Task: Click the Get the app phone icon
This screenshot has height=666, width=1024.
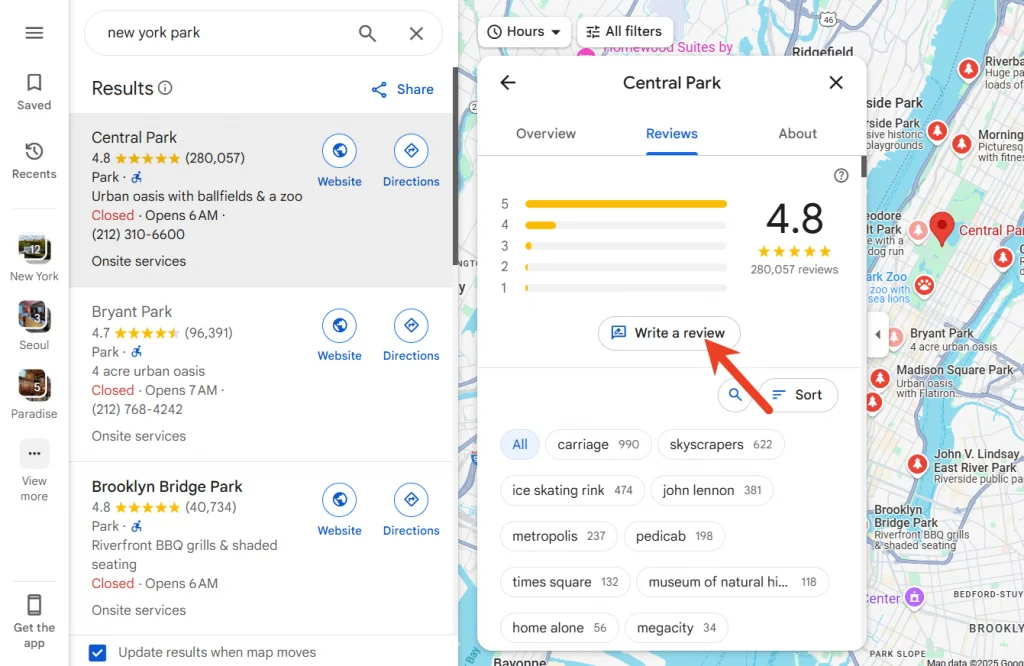Action: click(34, 605)
